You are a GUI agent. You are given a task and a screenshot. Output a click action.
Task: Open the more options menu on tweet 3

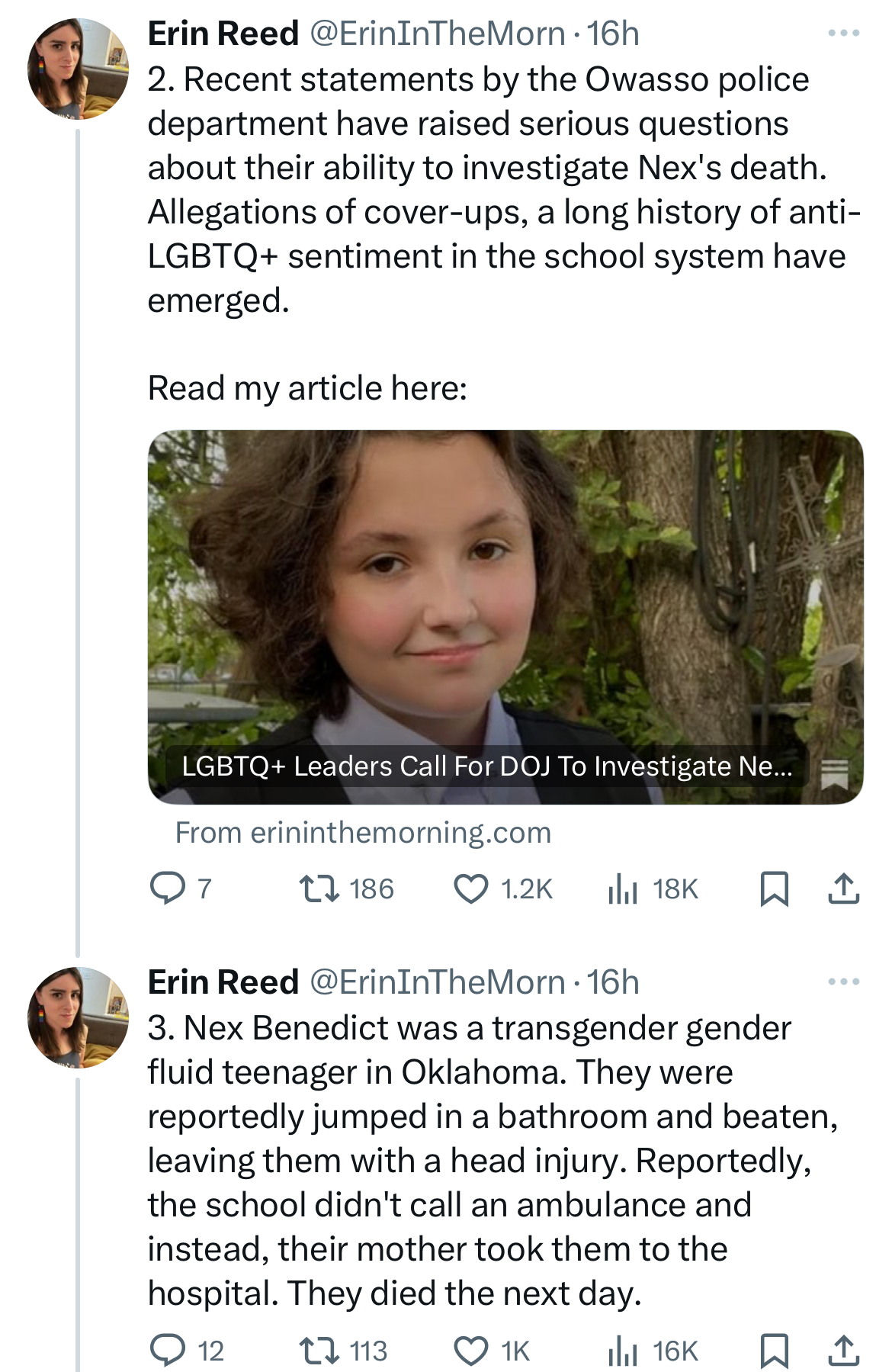pos(843,982)
